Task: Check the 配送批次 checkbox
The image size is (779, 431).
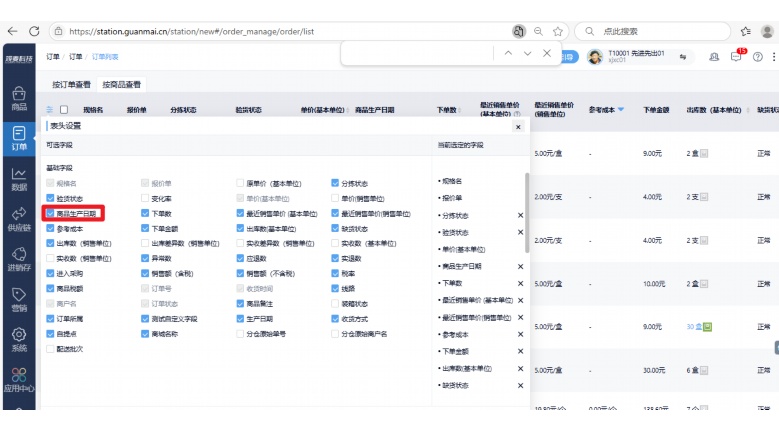Action: click(50, 349)
